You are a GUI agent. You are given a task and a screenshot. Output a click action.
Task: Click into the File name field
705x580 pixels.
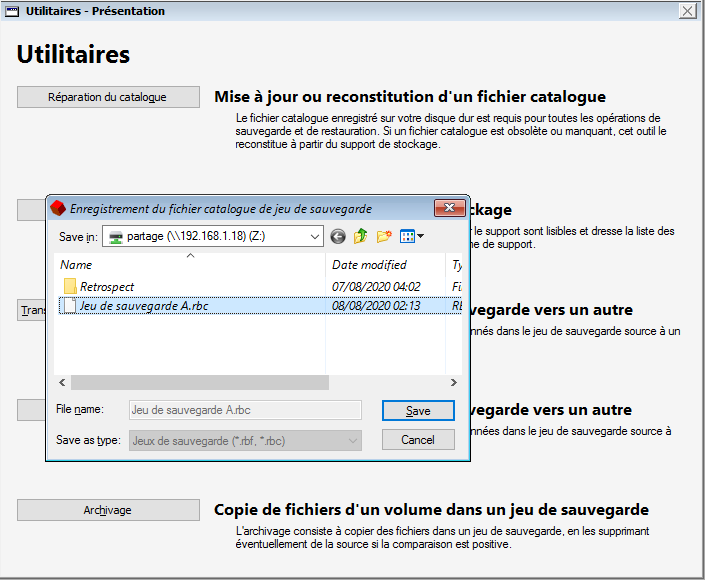click(x=245, y=410)
